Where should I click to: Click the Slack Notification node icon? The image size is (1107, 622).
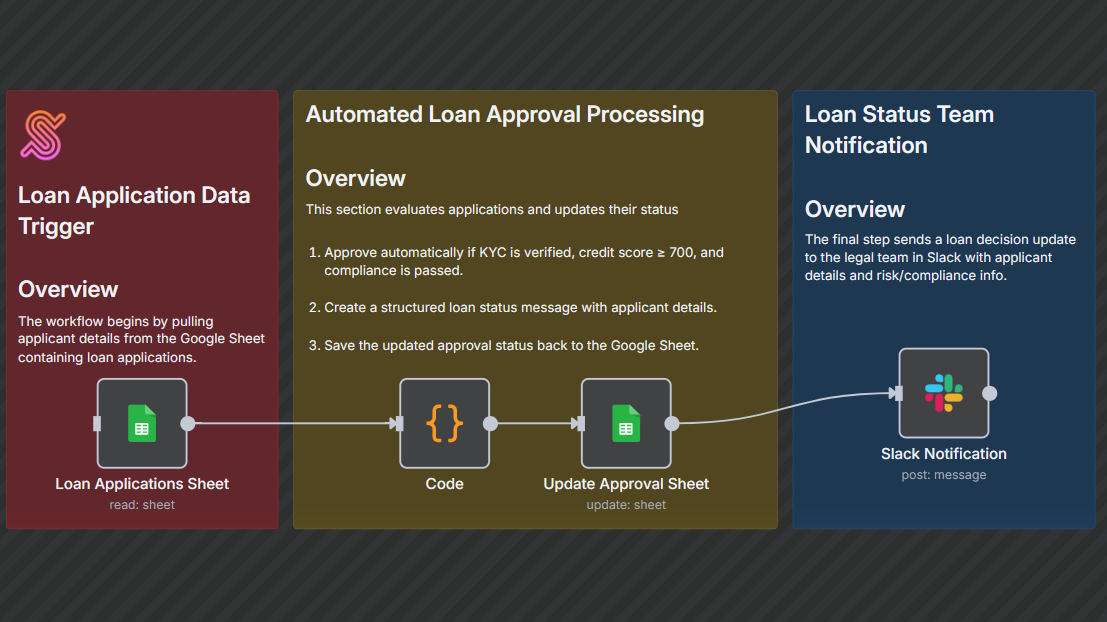click(943, 393)
